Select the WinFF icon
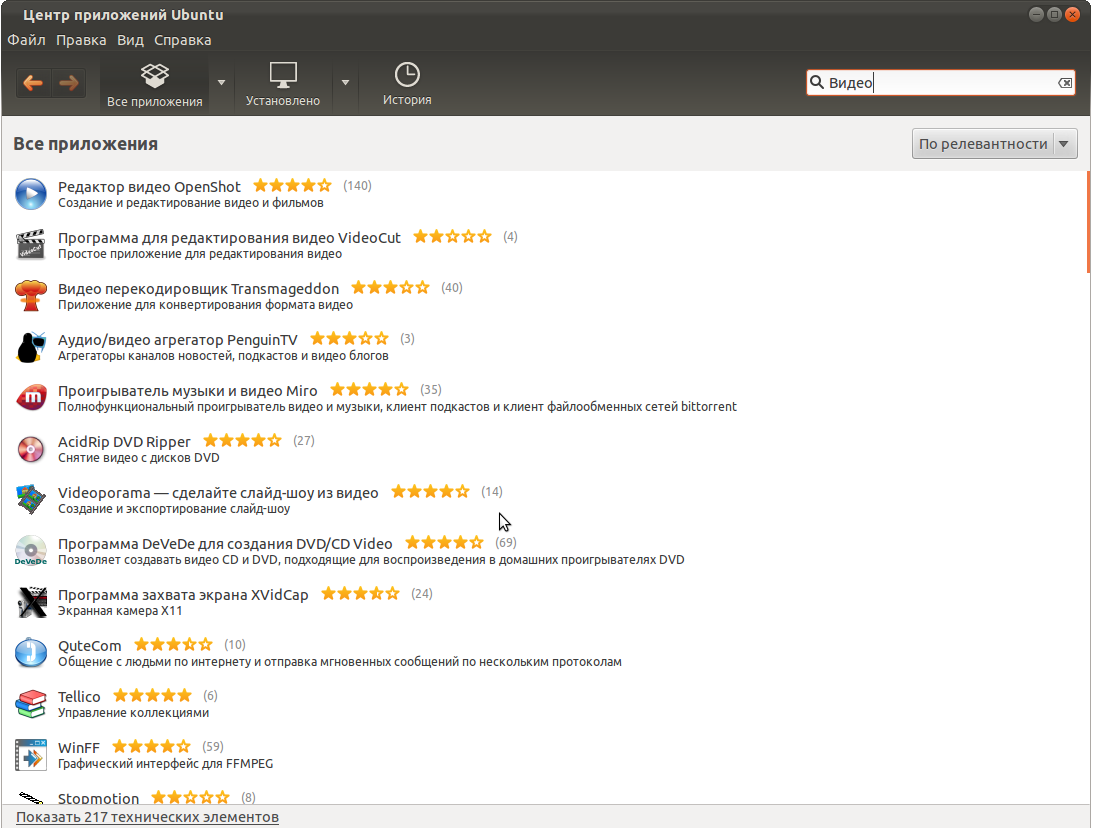Image resolution: width=1093 pixels, height=828 pixels. click(x=31, y=755)
